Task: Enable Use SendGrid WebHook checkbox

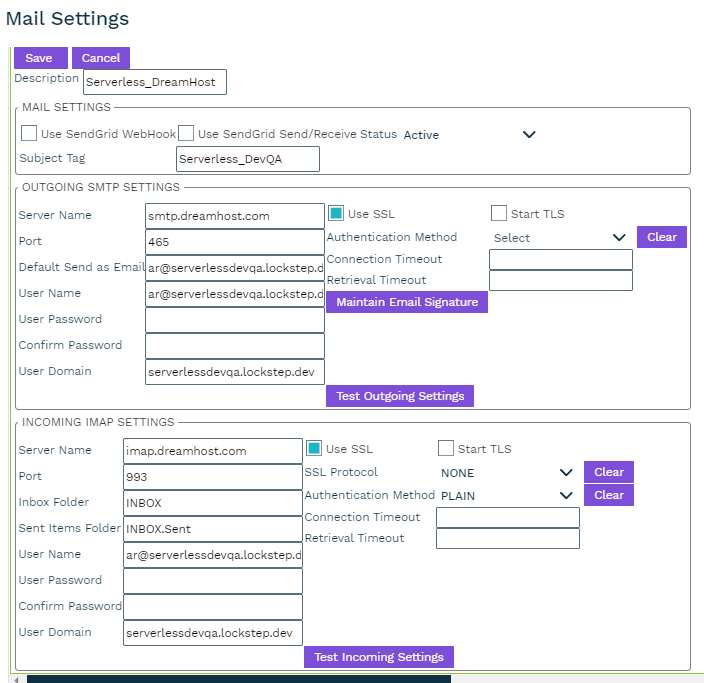Action: pos(29,133)
